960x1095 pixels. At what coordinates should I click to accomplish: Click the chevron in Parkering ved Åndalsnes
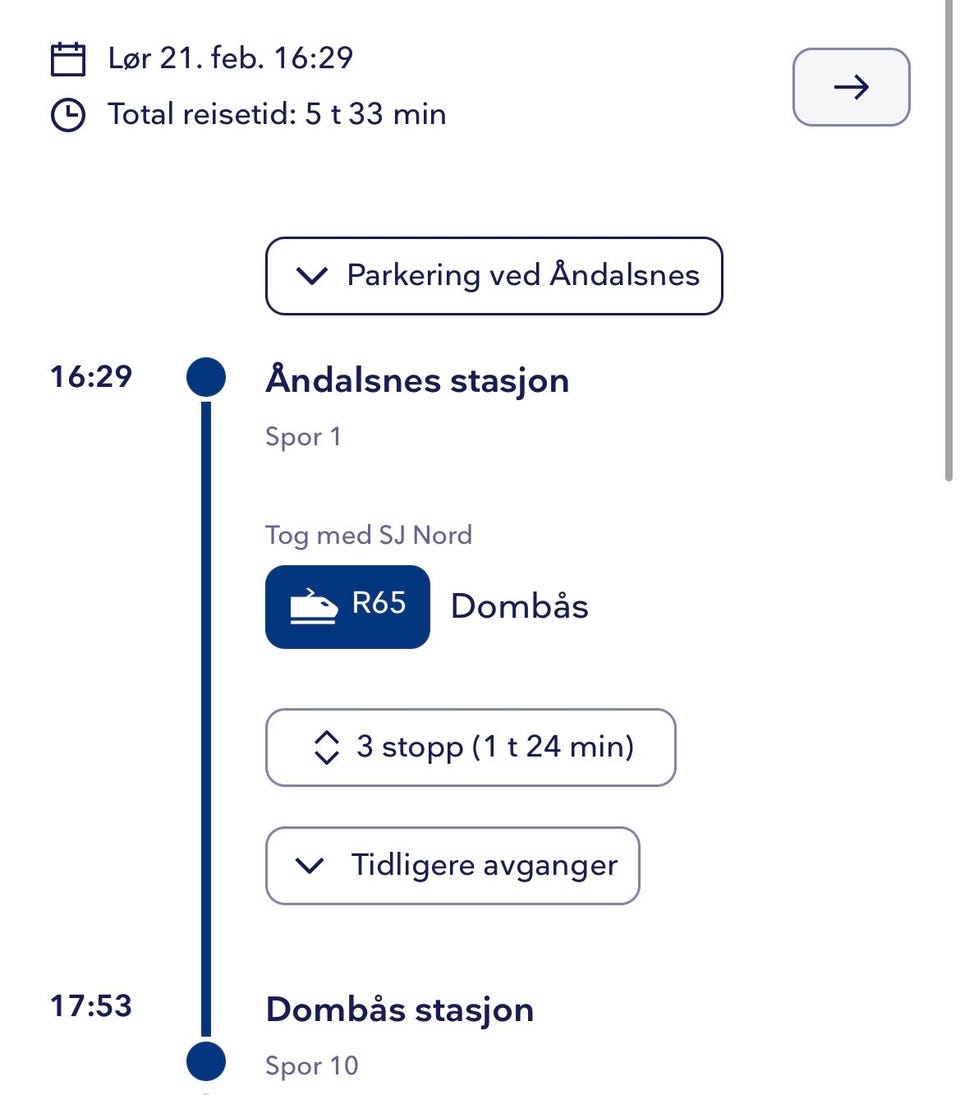click(x=313, y=276)
